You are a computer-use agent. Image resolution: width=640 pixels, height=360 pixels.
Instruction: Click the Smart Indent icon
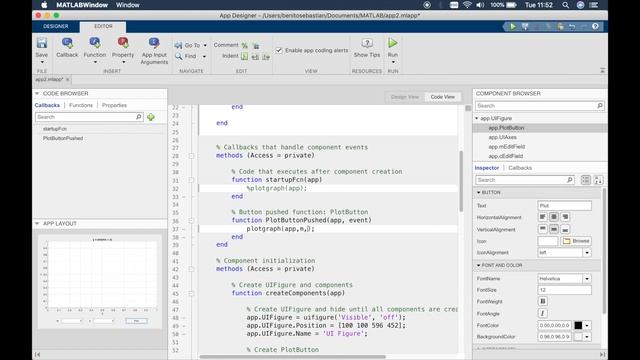click(x=244, y=56)
